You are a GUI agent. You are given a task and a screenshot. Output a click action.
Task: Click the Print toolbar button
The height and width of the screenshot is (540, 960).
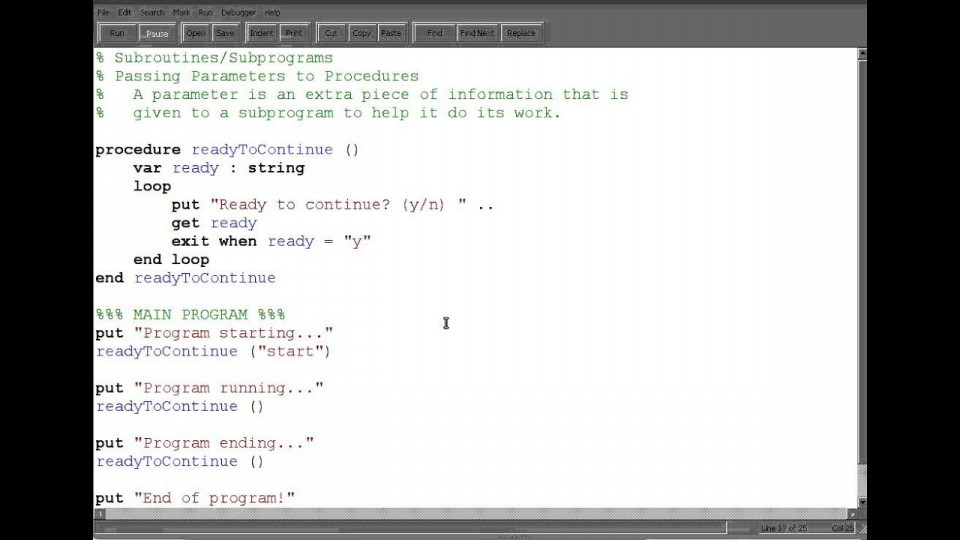(294, 33)
